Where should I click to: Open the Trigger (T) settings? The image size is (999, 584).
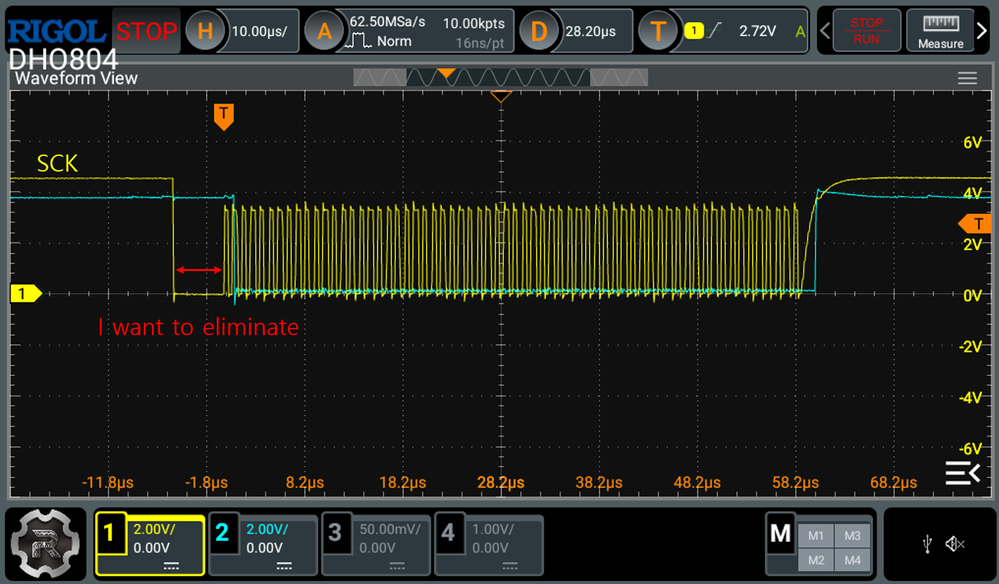click(658, 31)
